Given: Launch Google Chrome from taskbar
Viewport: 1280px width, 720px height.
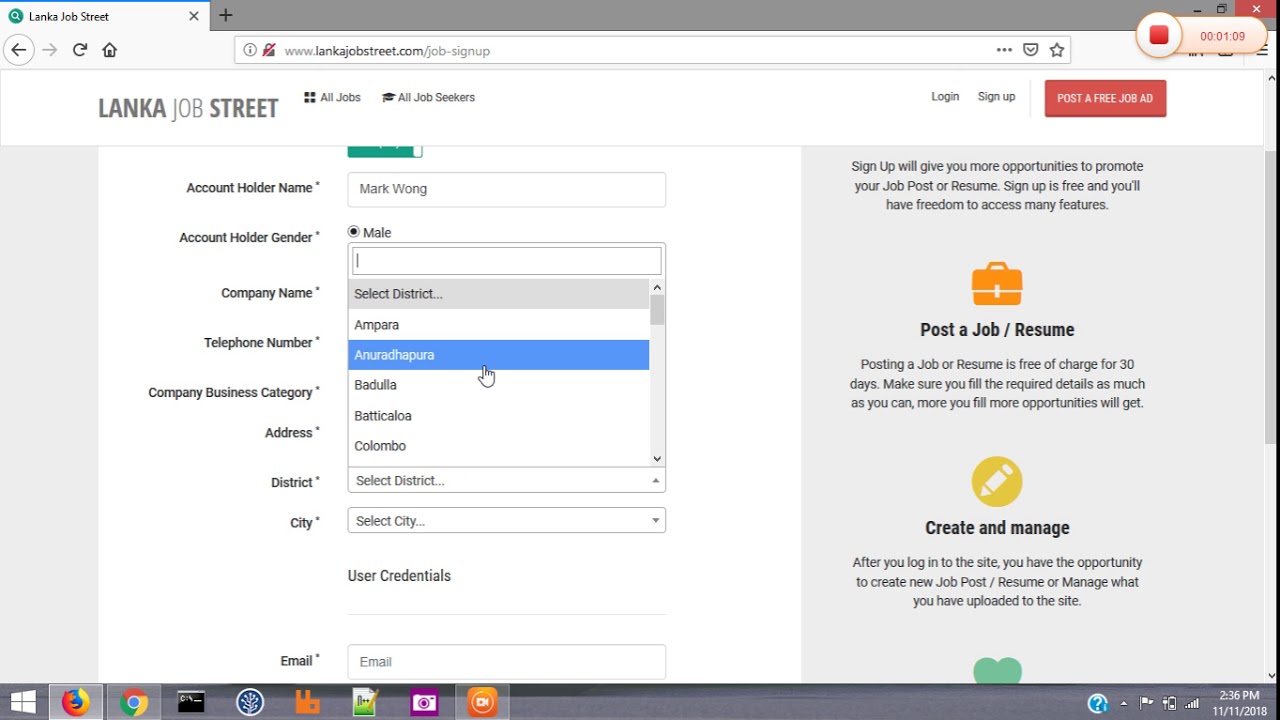Looking at the screenshot, I should (133, 703).
